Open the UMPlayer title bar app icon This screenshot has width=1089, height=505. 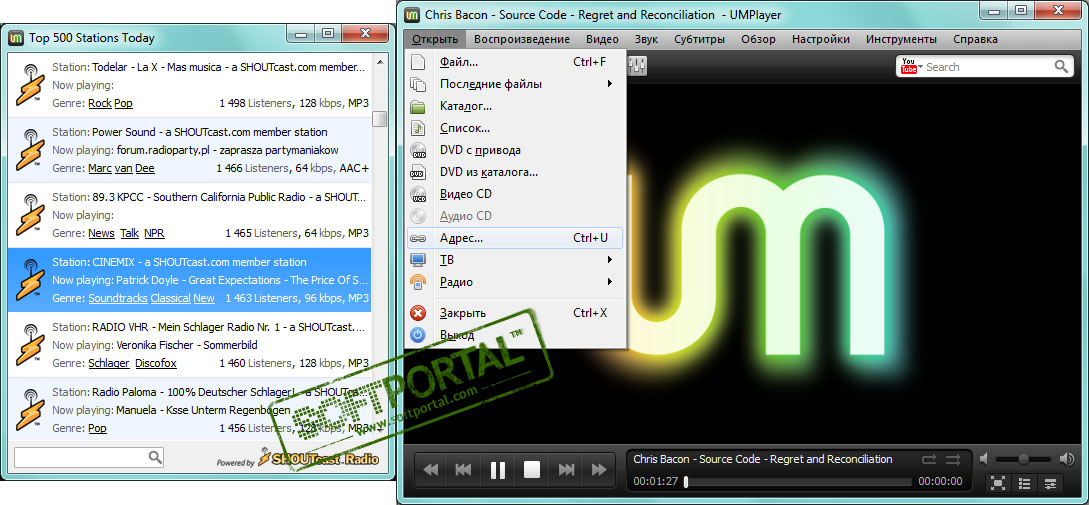(x=413, y=14)
